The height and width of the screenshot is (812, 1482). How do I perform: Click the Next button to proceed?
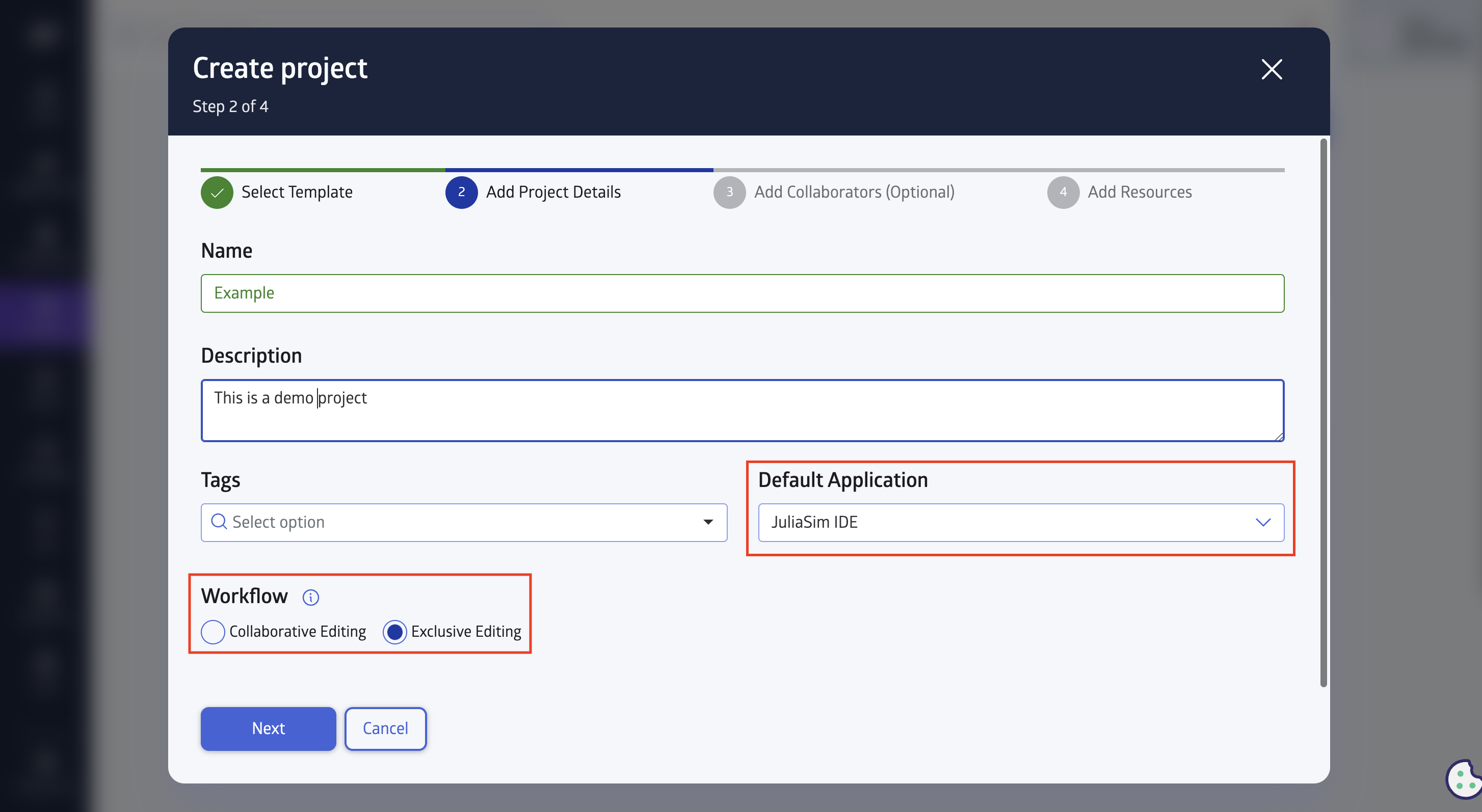(x=268, y=728)
